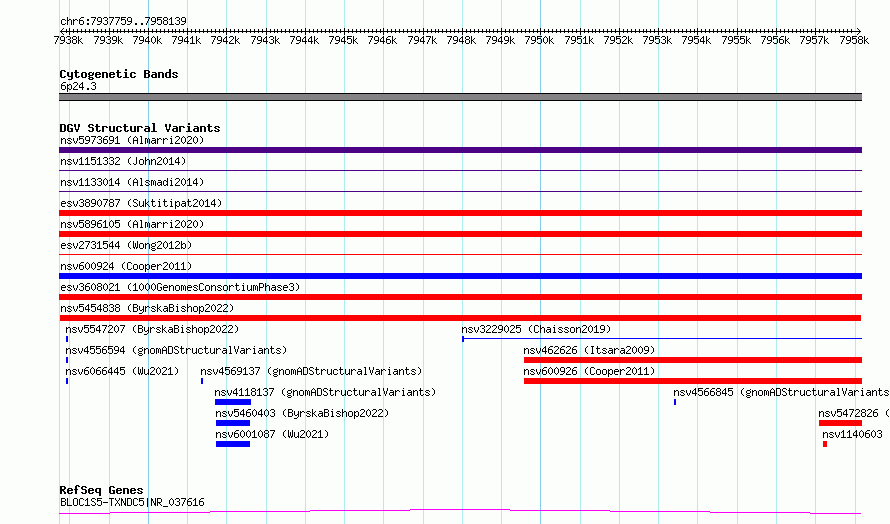Select nsv4556594 (gnomADStructuralVariants) label
Viewport: 890px width, 524px height.
(176, 350)
